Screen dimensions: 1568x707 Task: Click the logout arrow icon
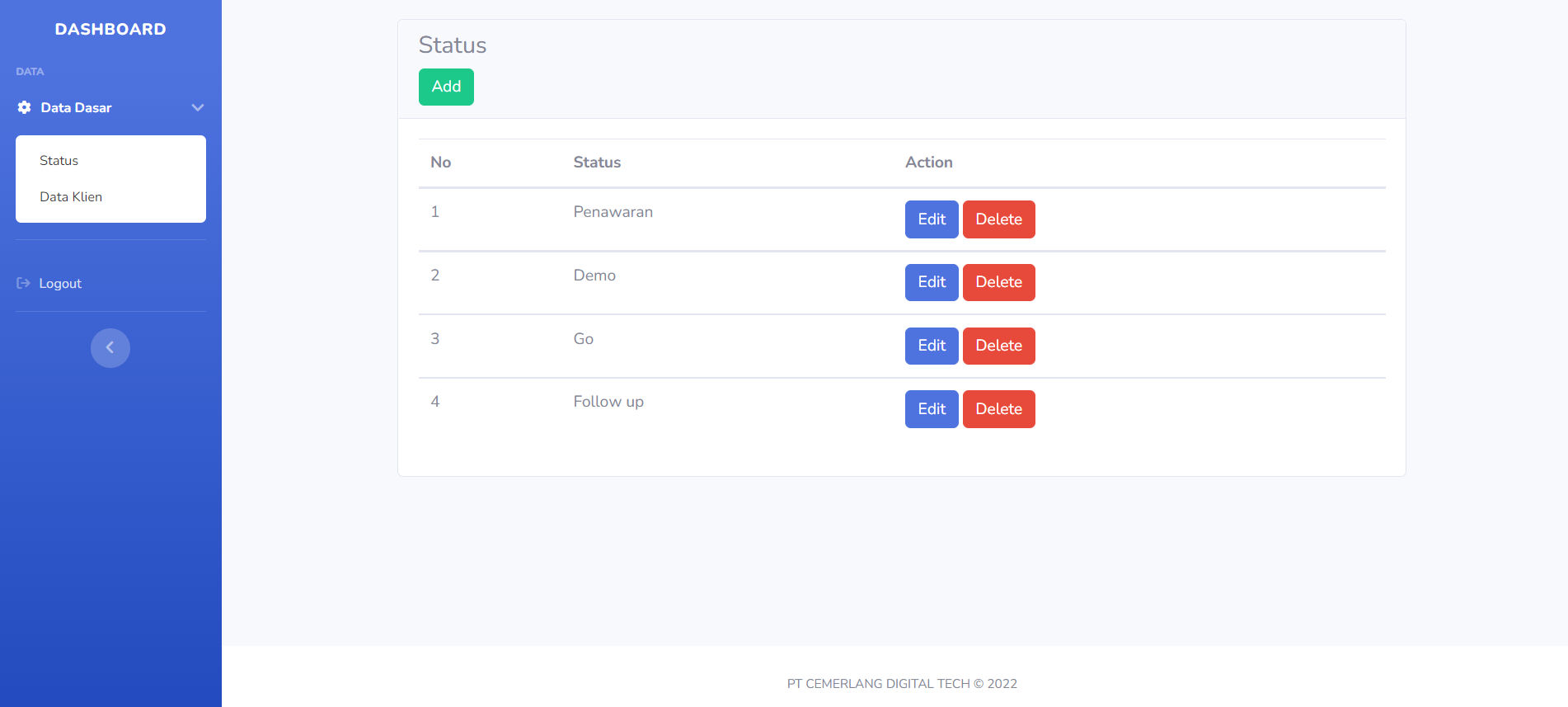23,283
